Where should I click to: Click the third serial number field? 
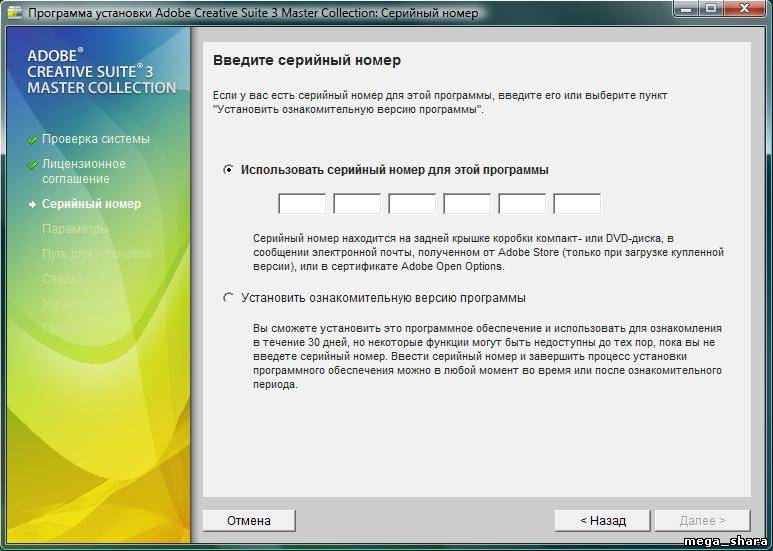coord(412,204)
